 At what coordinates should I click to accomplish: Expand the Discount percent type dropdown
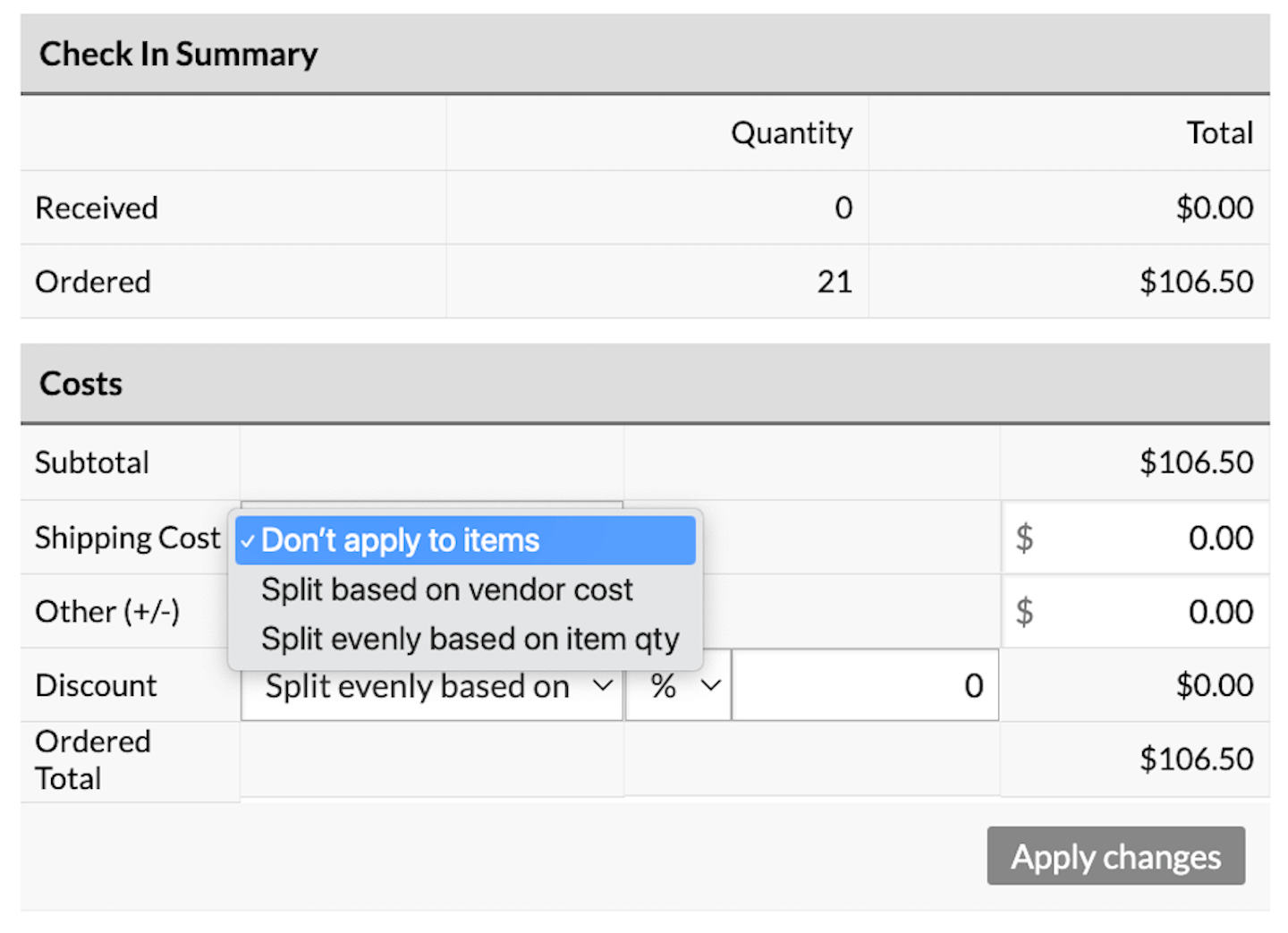678,686
